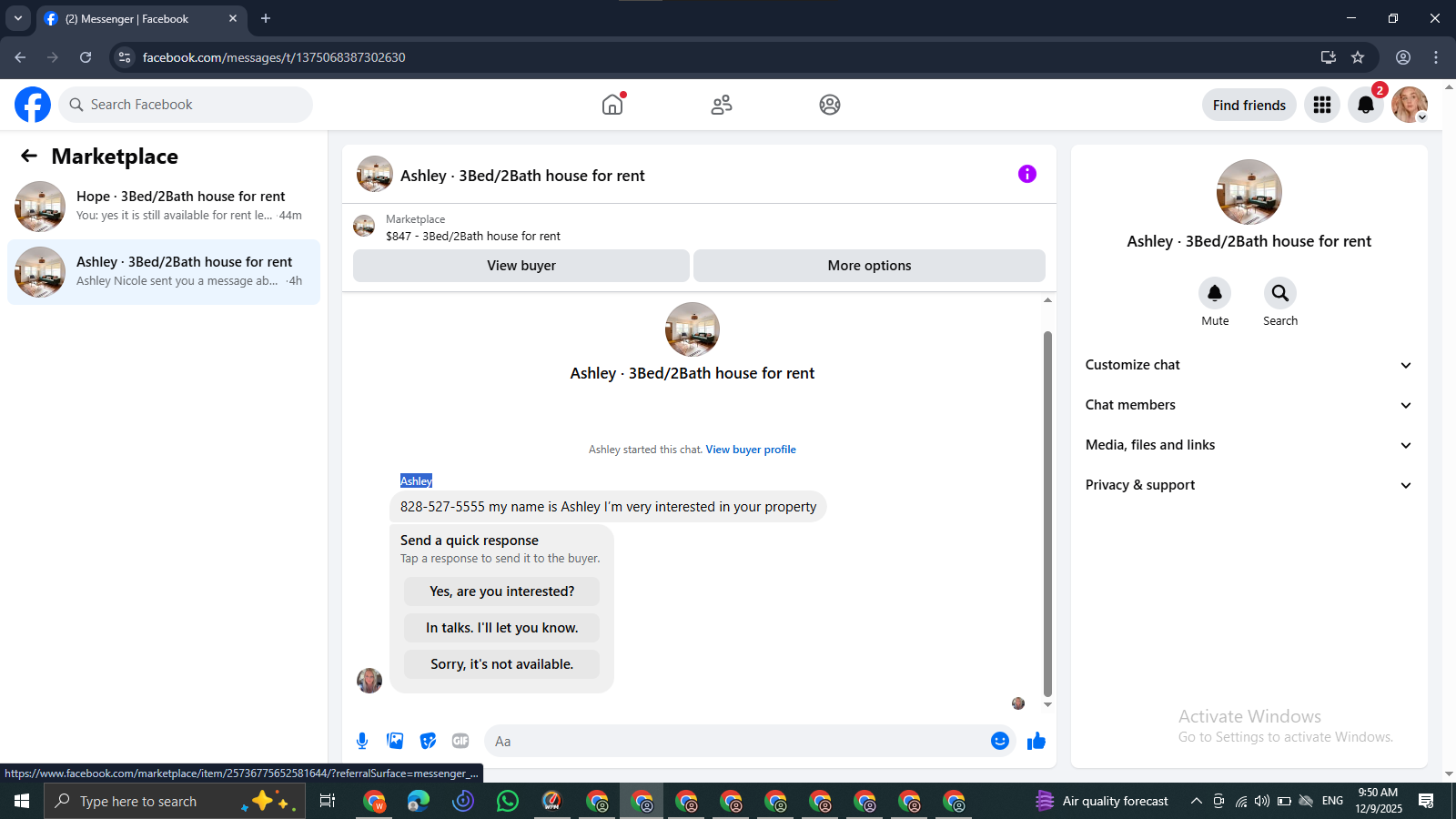Viewport: 1456px width, 819px height.
Task: Send the "Sorry, it's not available." response
Action: point(501,664)
